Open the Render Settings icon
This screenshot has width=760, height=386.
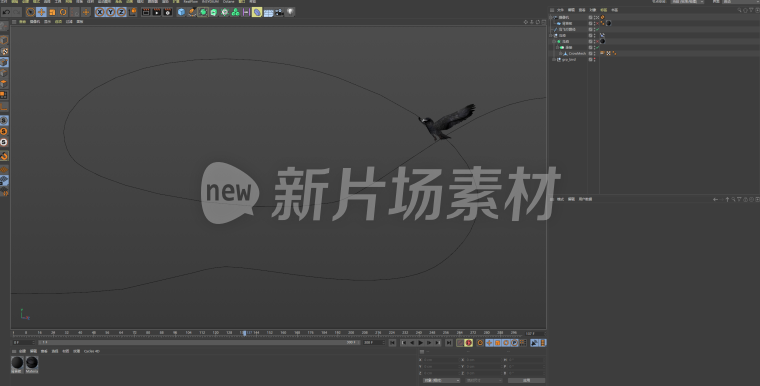click(168, 12)
